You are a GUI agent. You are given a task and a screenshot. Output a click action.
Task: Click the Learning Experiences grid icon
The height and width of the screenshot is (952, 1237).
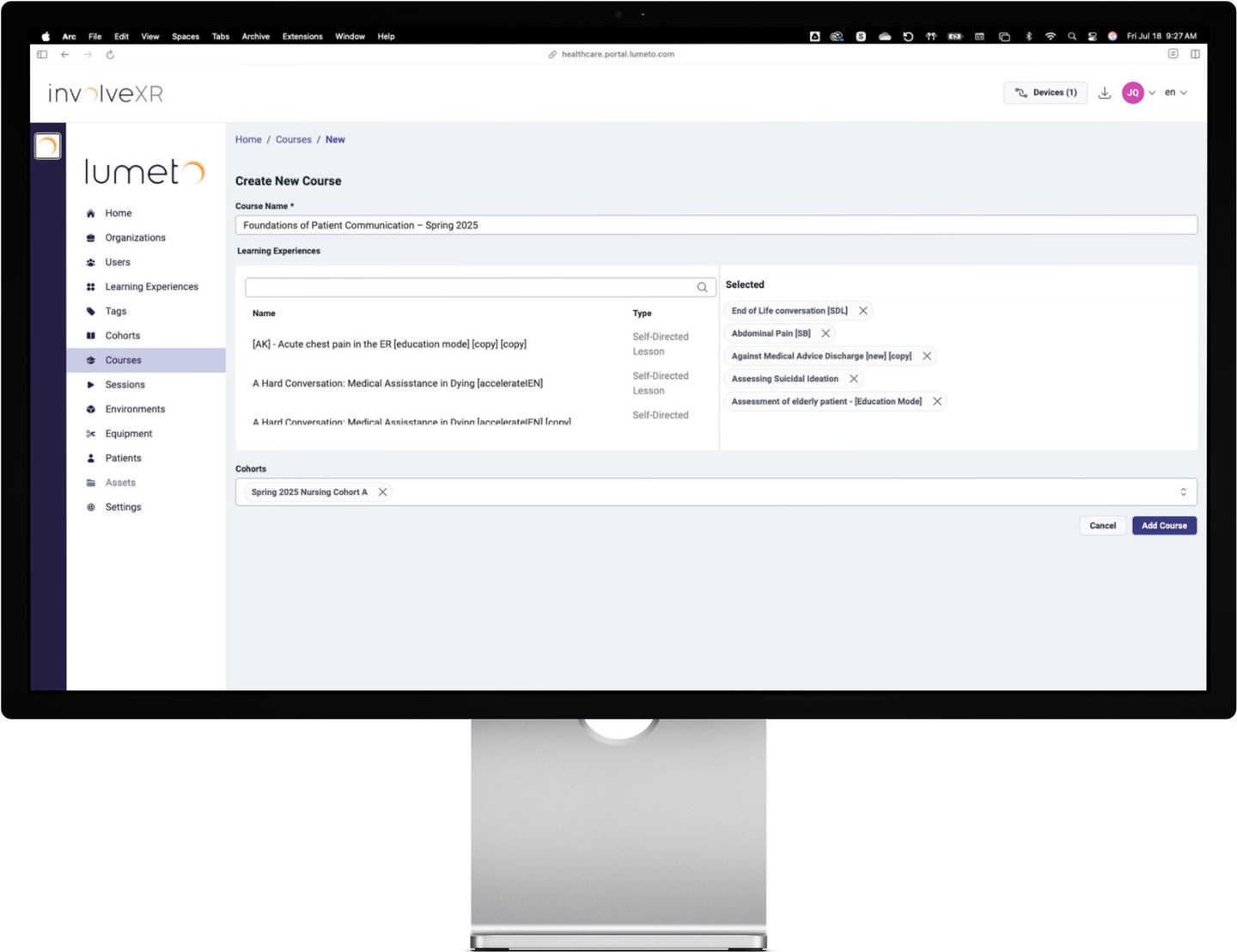click(90, 287)
